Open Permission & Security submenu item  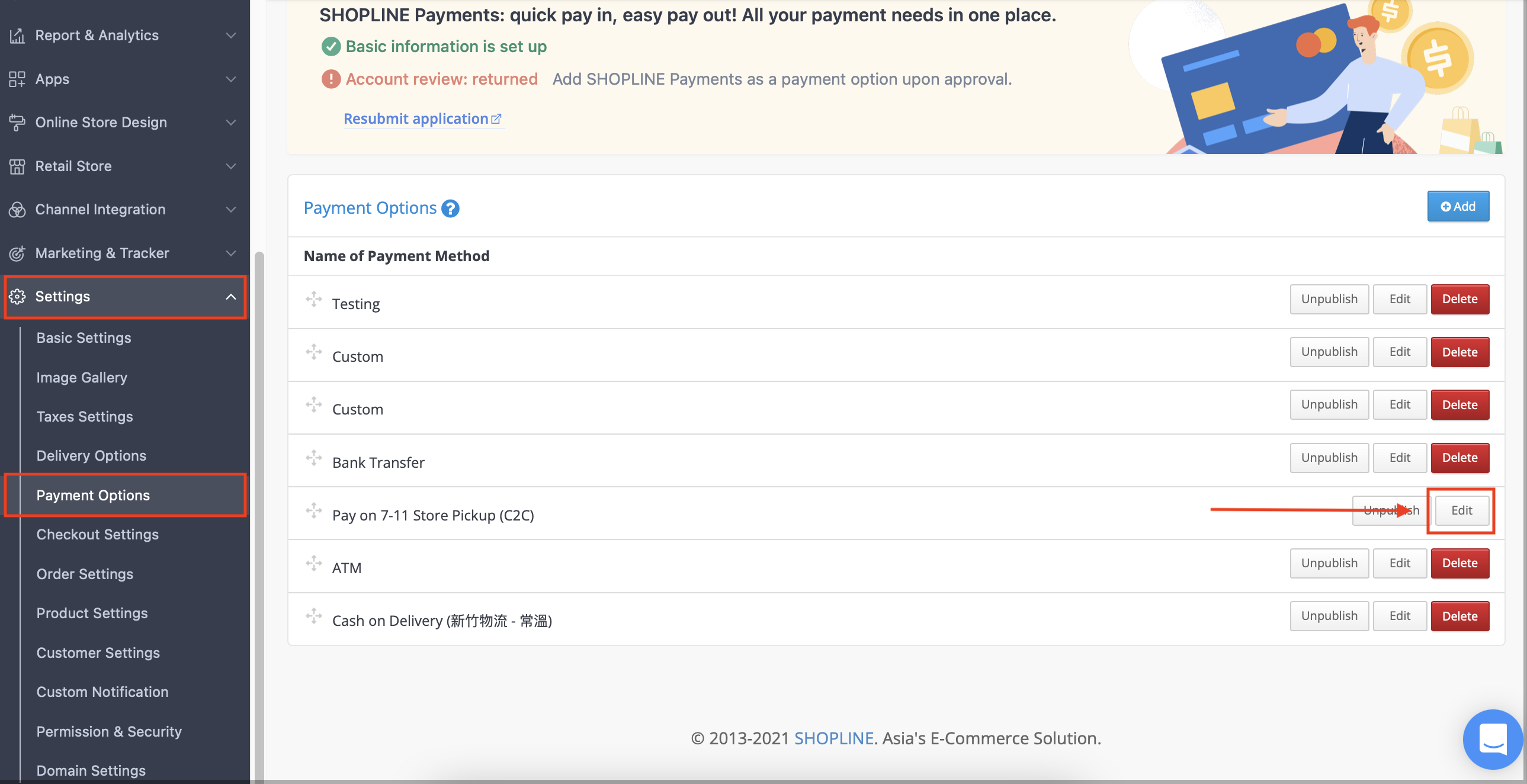point(109,732)
